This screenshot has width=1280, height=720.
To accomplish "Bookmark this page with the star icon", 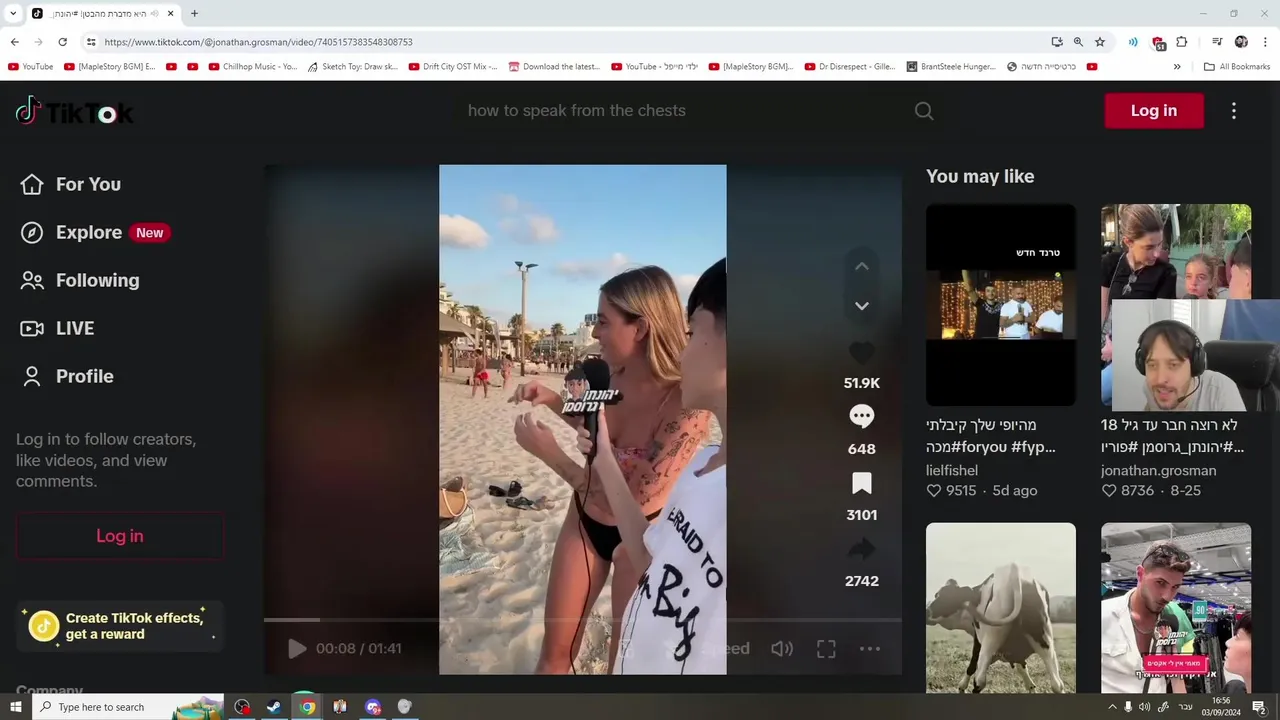I will 1100,42.
